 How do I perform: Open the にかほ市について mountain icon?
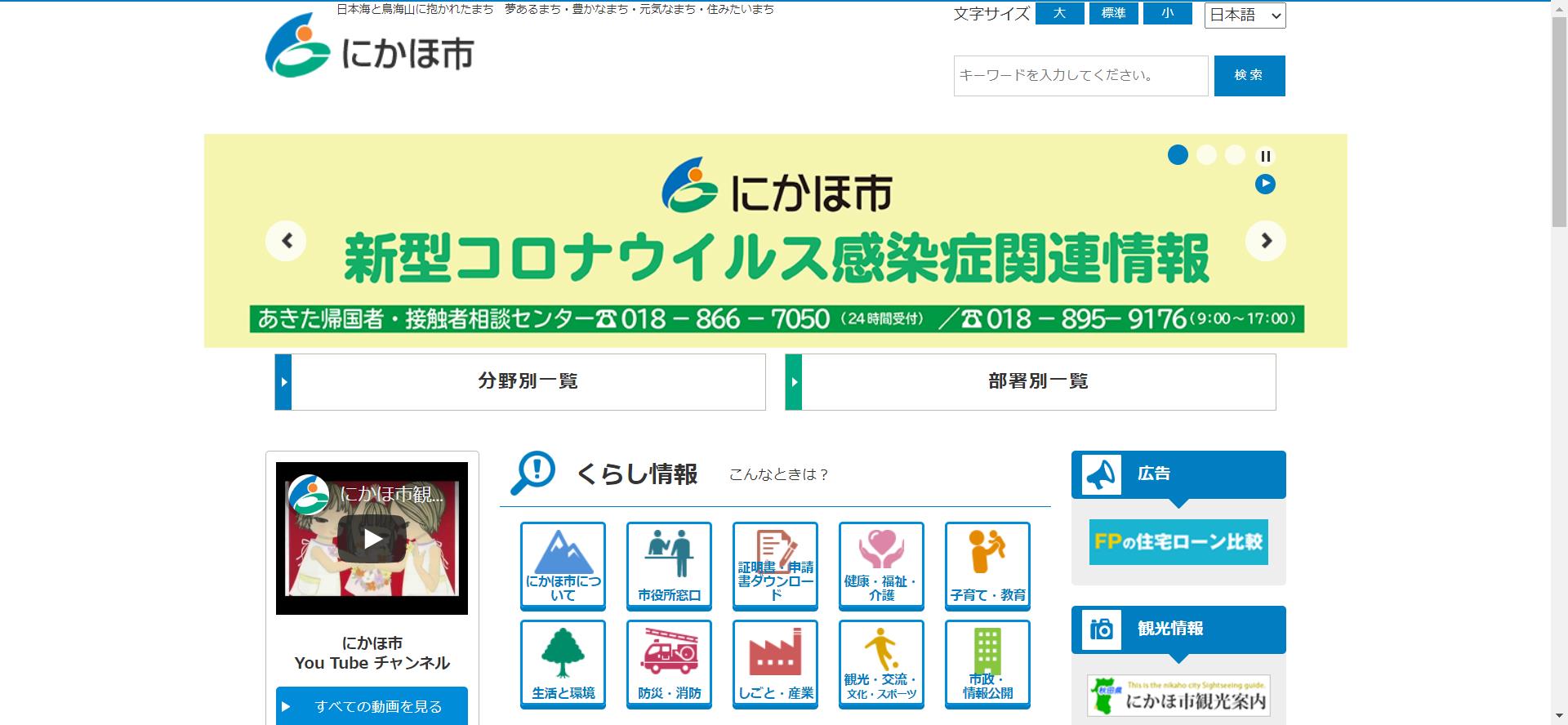click(x=563, y=566)
